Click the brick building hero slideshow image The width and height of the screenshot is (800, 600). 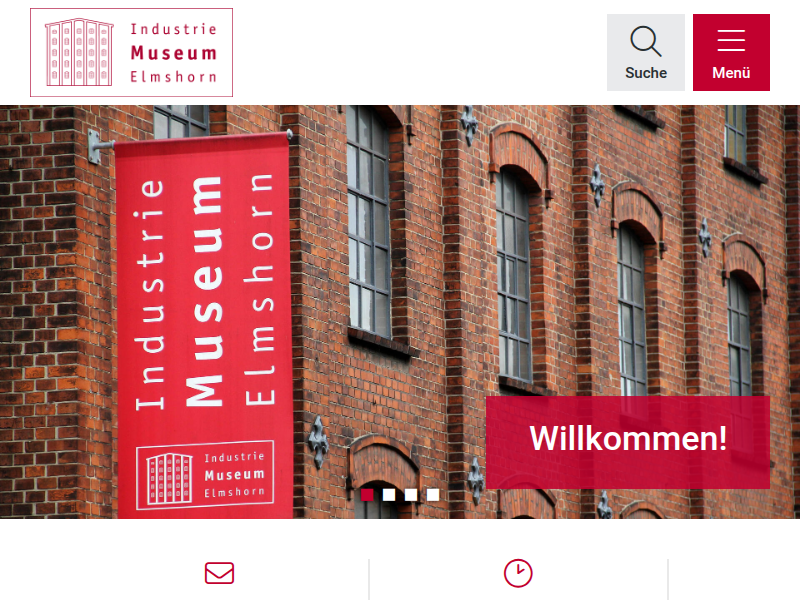coord(400,312)
